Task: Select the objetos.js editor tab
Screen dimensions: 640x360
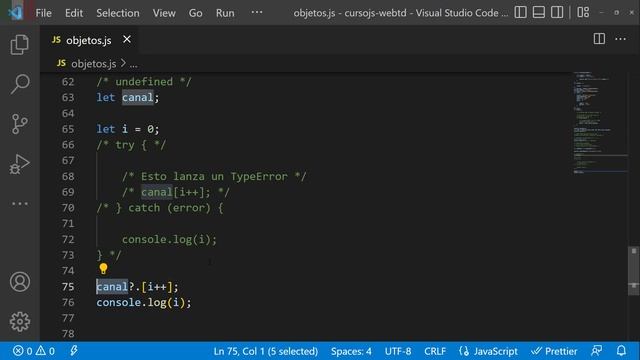Action: click(x=89, y=40)
